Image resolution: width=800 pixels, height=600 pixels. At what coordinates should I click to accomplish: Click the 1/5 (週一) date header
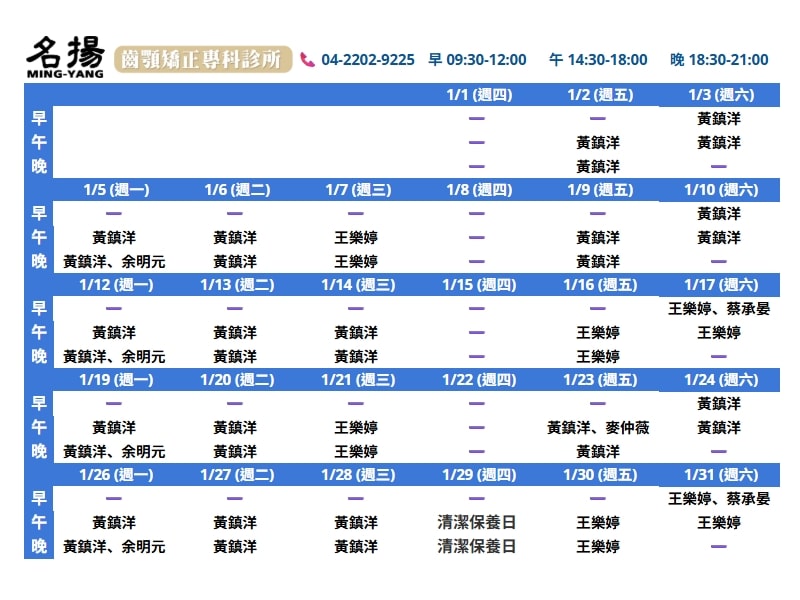(115, 190)
